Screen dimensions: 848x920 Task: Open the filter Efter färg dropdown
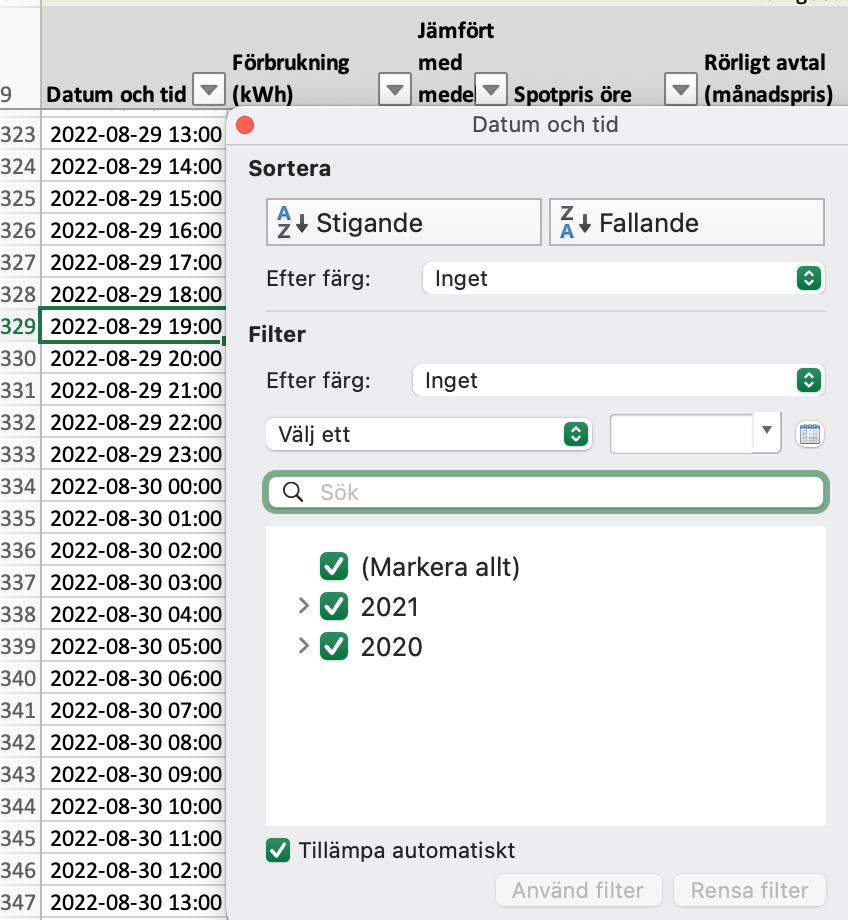[x=619, y=380]
